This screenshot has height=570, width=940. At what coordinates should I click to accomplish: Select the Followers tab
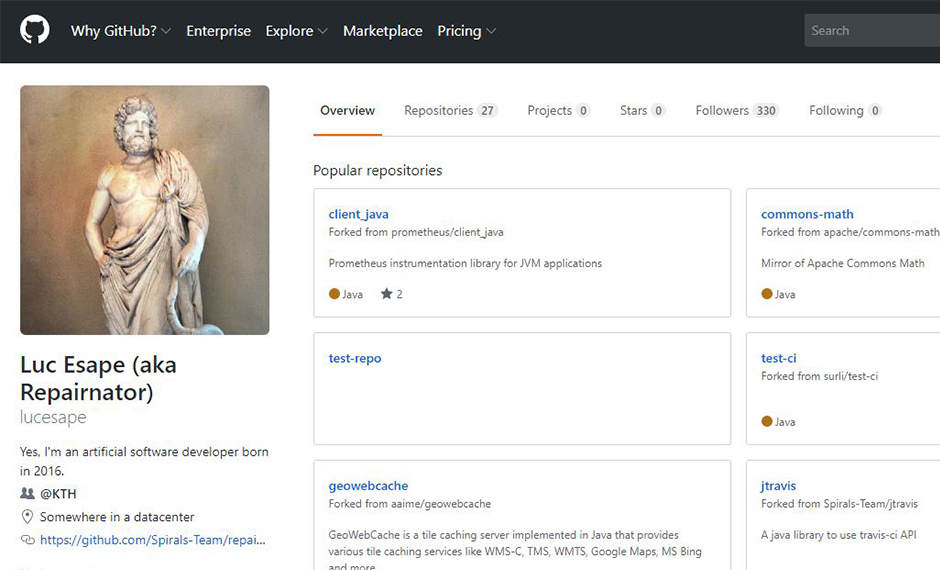click(736, 111)
